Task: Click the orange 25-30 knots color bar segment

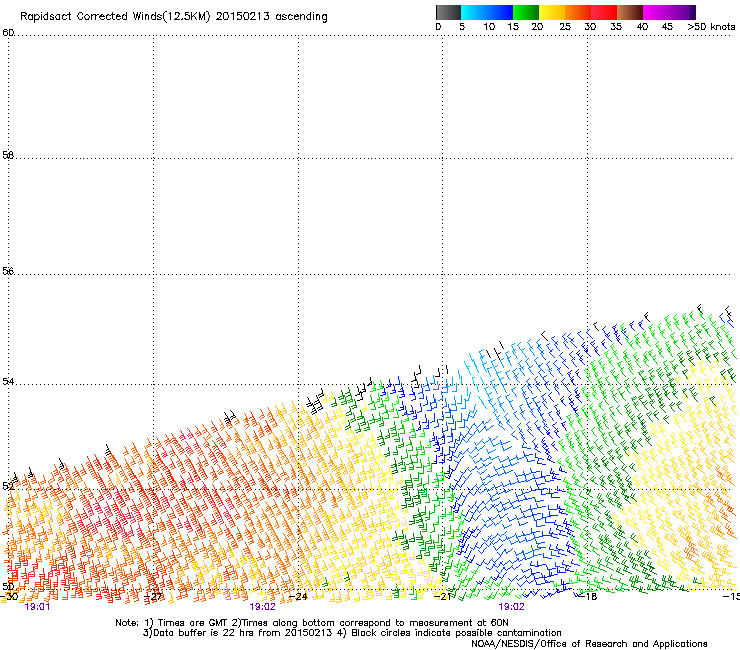Action: (578, 12)
